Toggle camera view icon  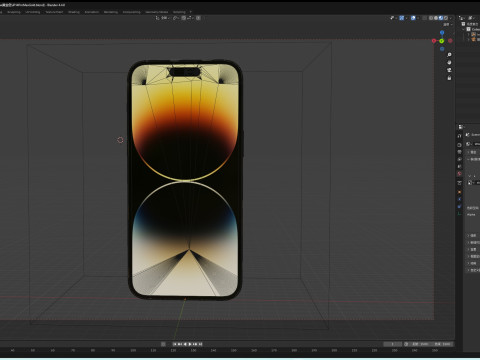point(449,70)
